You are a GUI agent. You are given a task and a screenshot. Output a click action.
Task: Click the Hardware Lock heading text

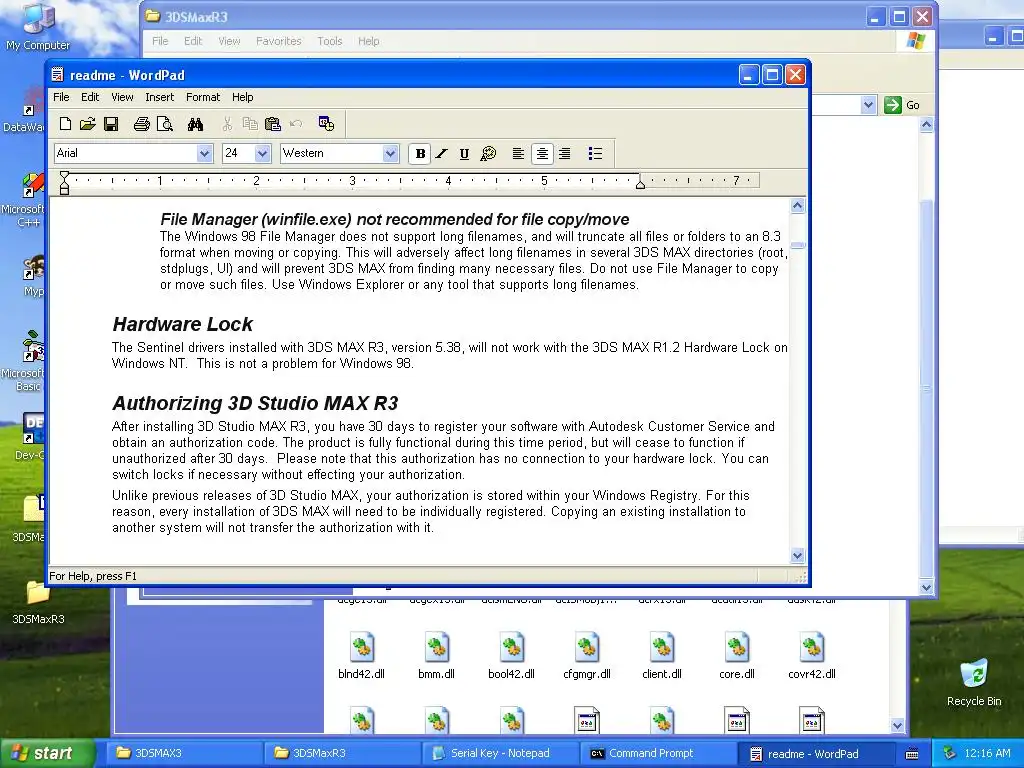coord(182,324)
